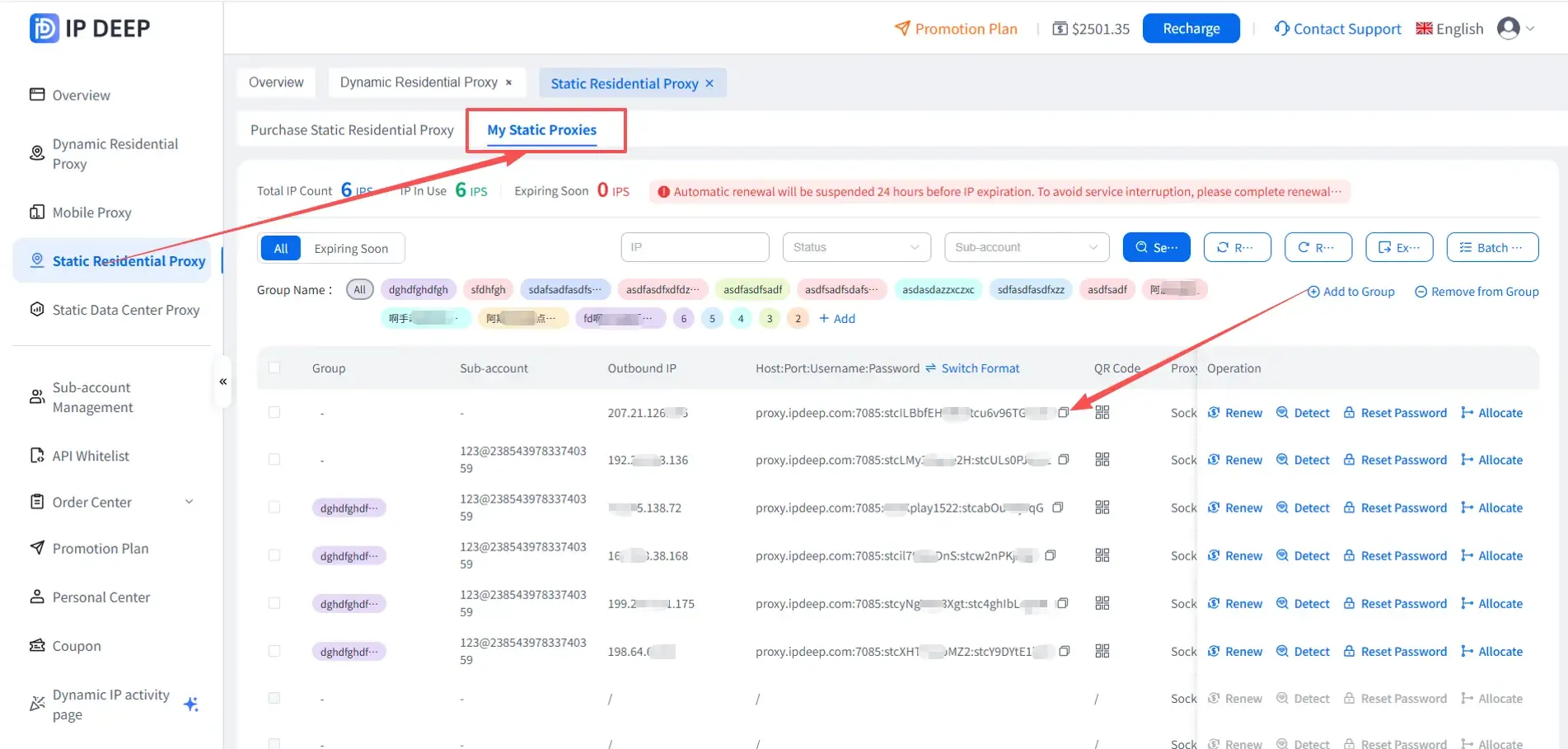This screenshot has height=749, width=1568.
Task: Click Add to Group
Action: [x=1351, y=292]
